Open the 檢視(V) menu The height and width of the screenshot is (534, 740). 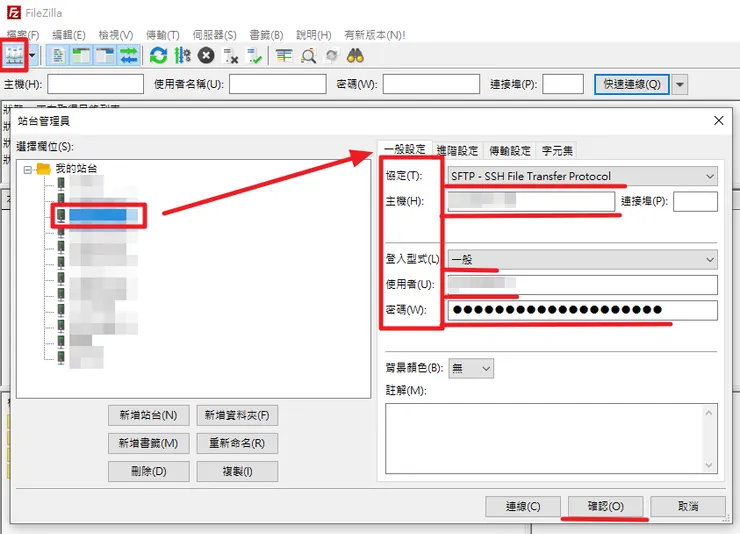[x=116, y=35]
